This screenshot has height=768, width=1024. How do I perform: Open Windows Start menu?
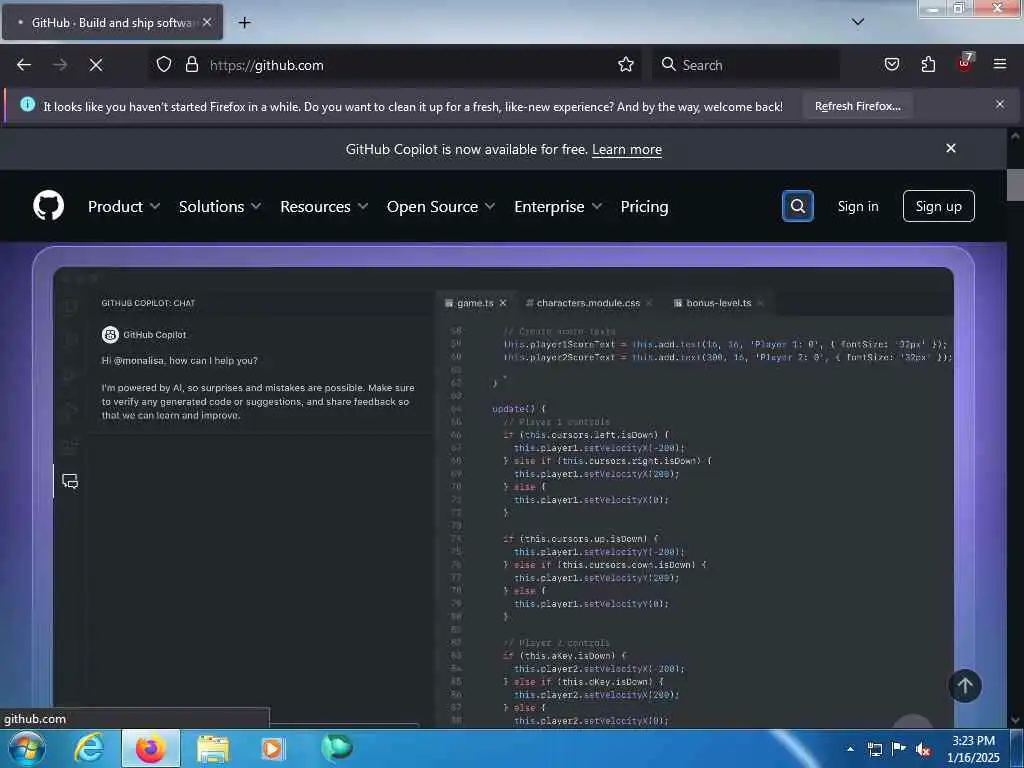(27, 748)
